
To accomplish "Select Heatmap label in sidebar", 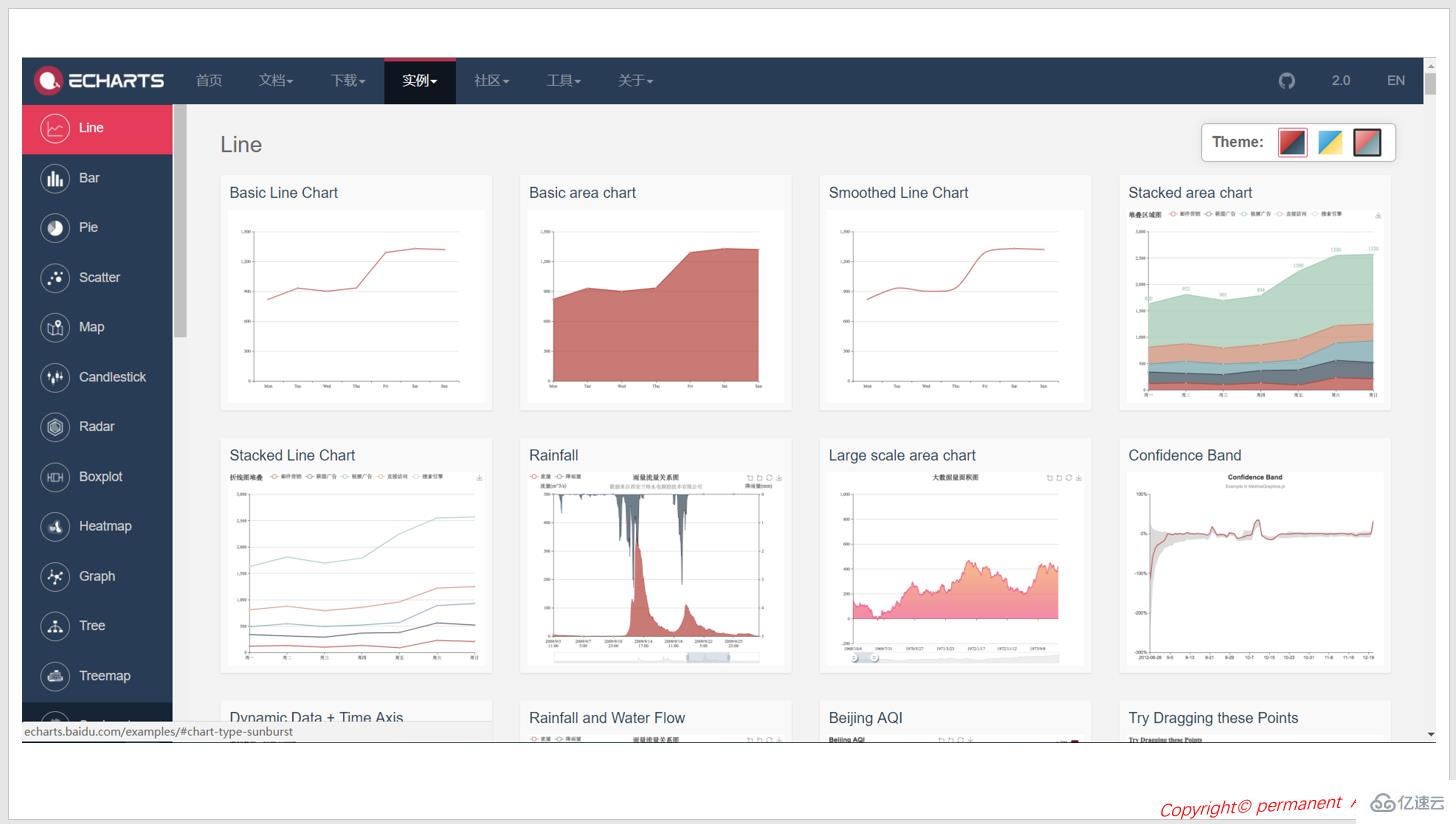I will [x=105, y=526].
